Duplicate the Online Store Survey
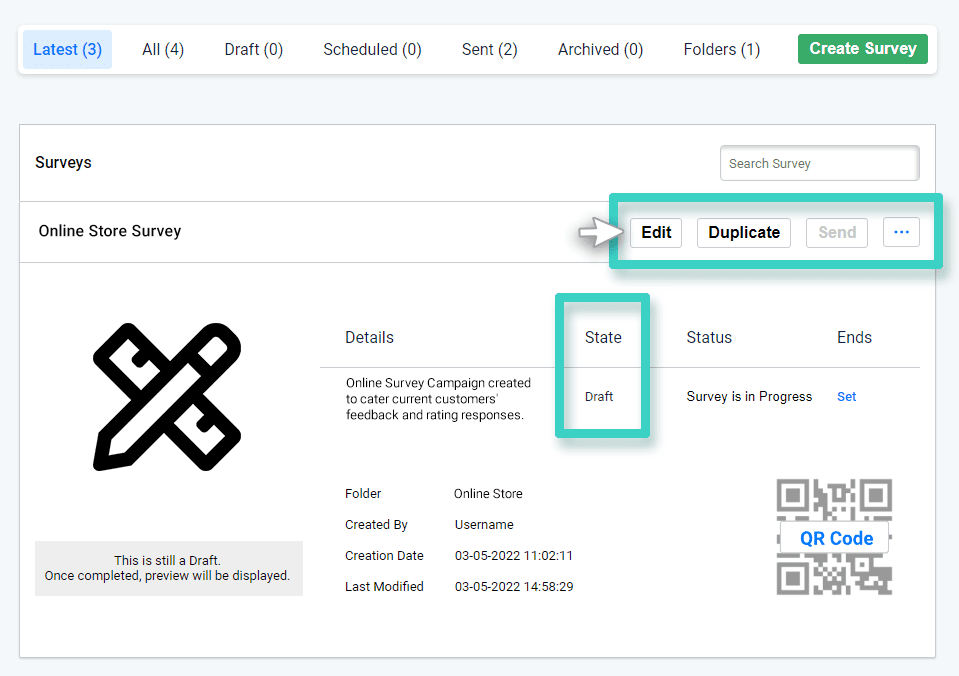Screen dimensions: 959x676 pos(743,233)
